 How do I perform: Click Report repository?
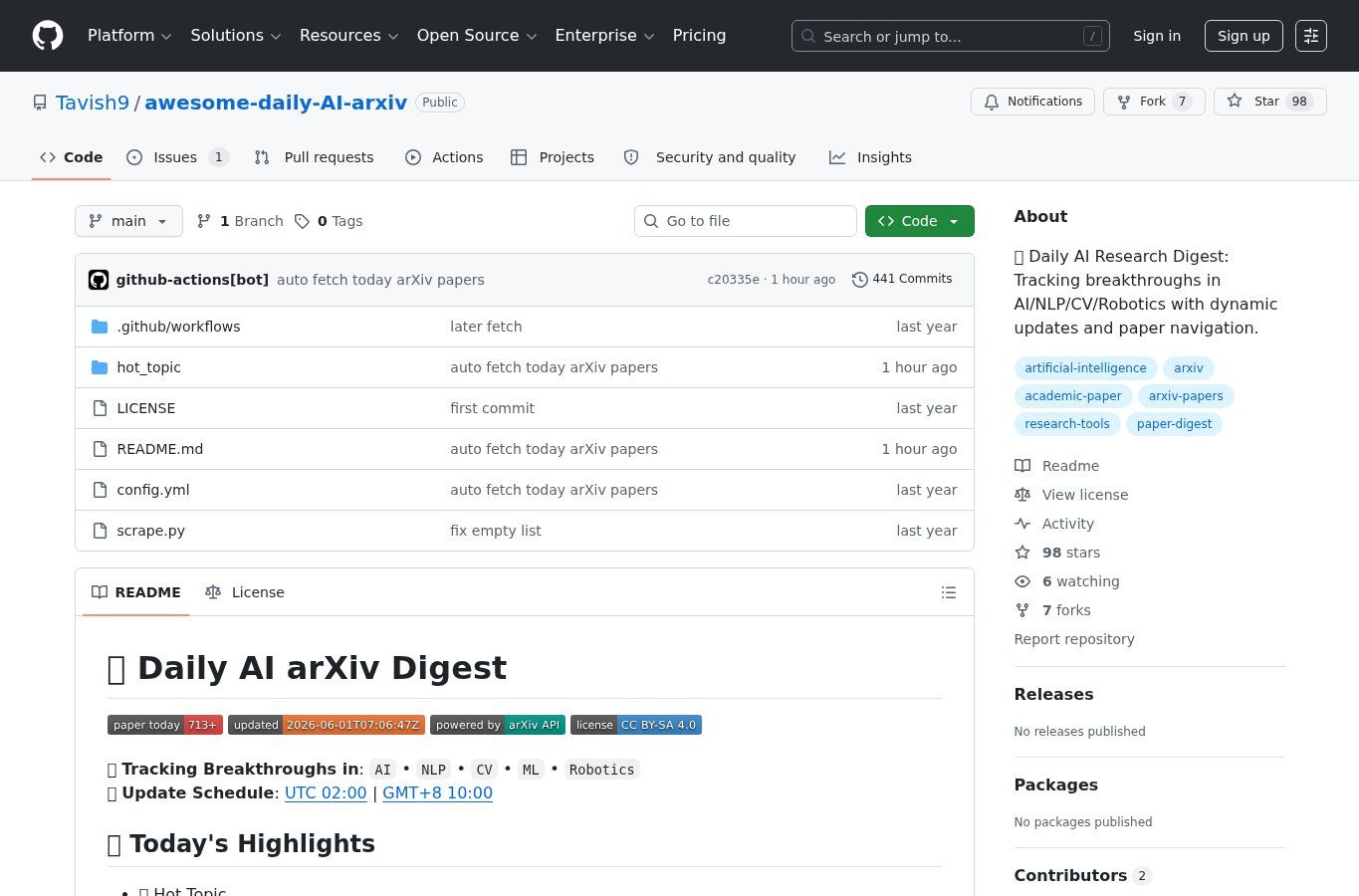[x=1074, y=639]
